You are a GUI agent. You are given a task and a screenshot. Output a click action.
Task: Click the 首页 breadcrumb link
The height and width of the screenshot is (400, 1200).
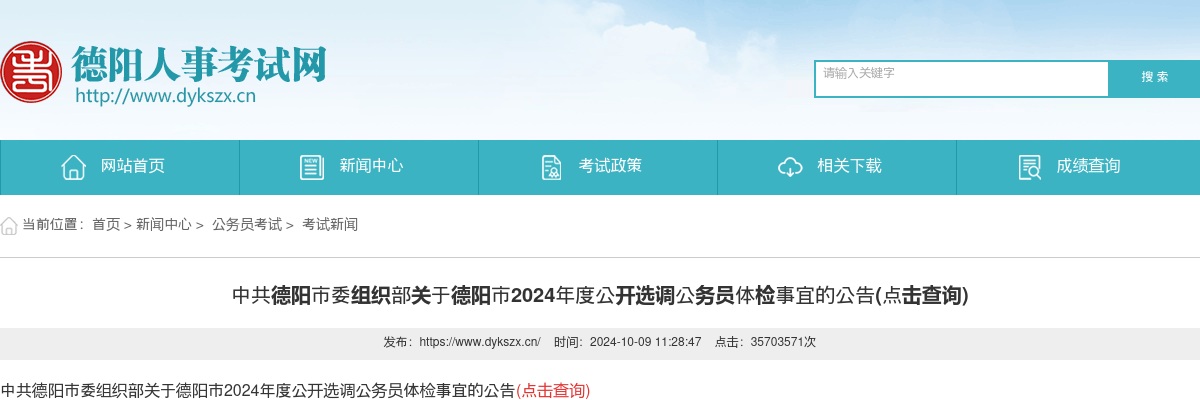[106, 225]
